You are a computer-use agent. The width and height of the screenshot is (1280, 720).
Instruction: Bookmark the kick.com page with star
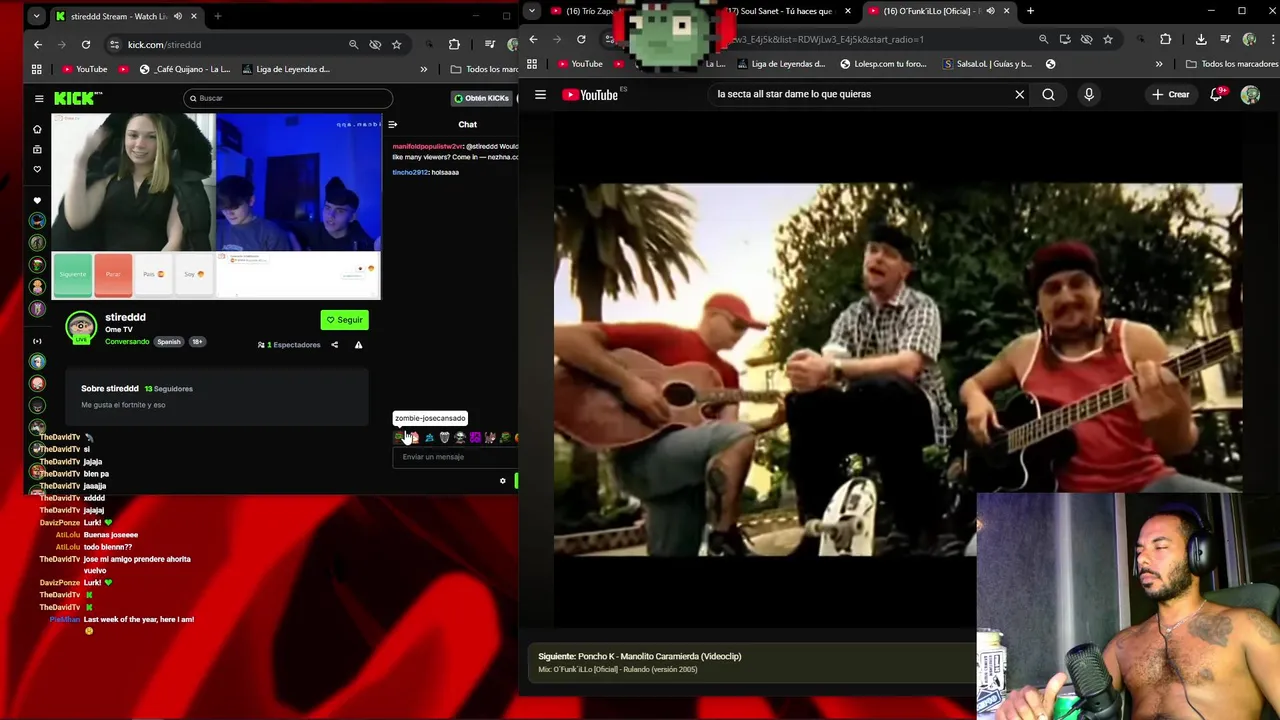pyautogui.click(x=396, y=45)
